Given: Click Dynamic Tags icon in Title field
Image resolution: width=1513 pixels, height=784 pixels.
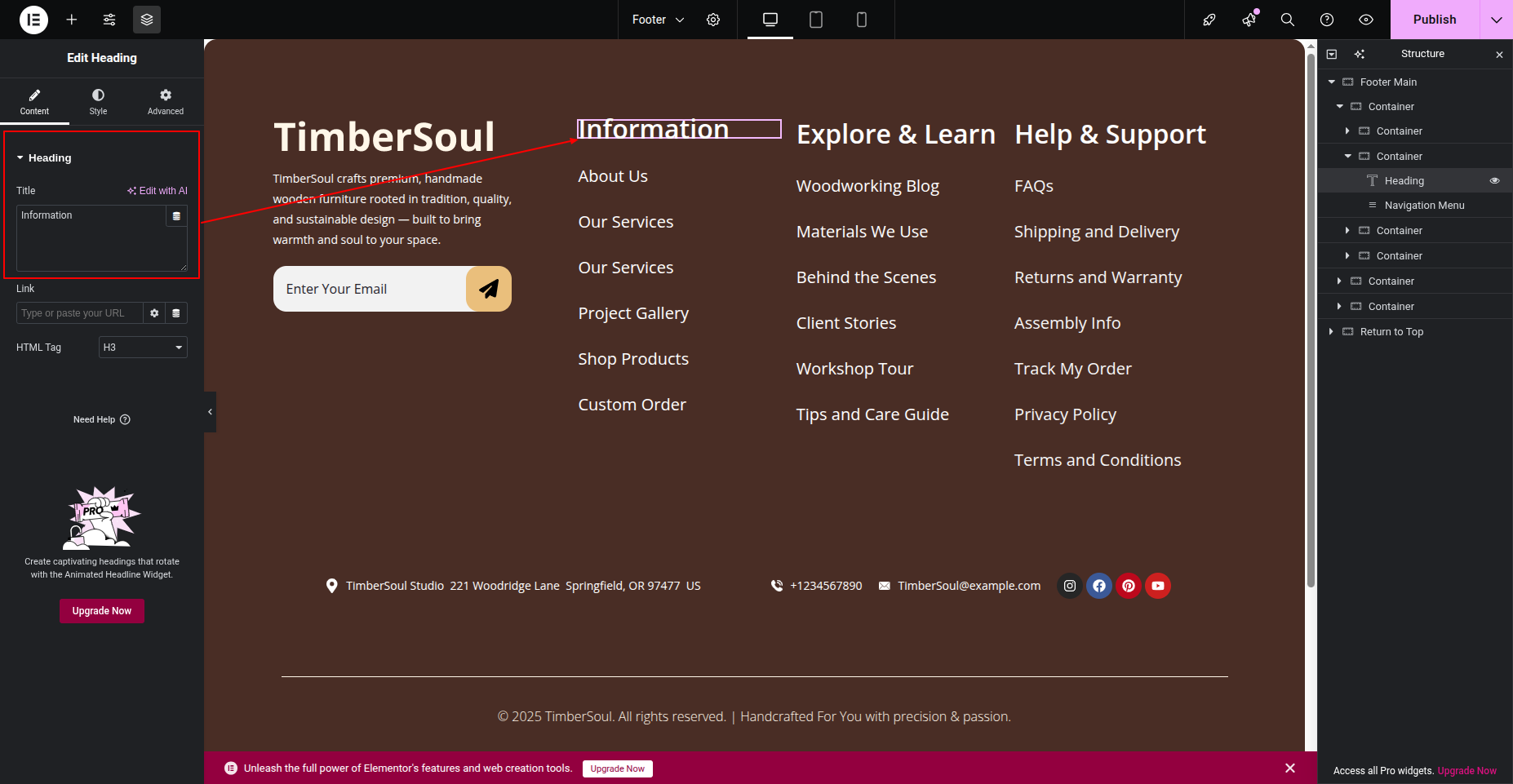Looking at the screenshot, I should [176, 216].
